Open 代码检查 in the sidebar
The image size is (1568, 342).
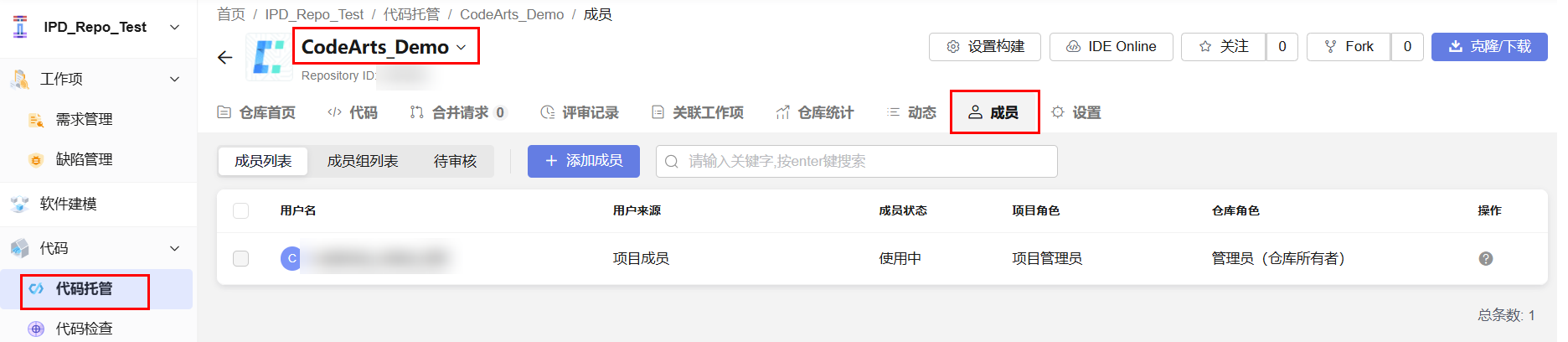[x=84, y=329]
